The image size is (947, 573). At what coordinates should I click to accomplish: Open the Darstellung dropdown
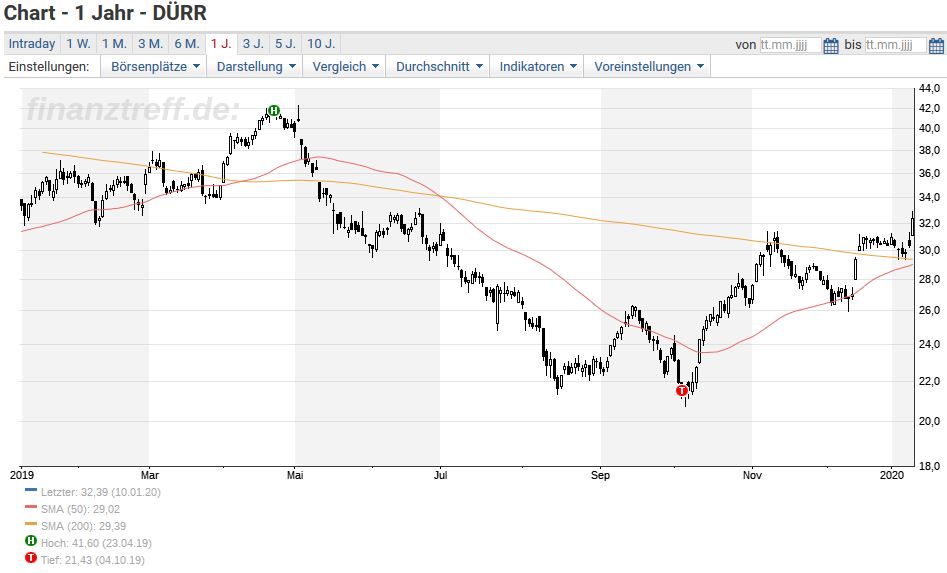[x=255, y=66]
